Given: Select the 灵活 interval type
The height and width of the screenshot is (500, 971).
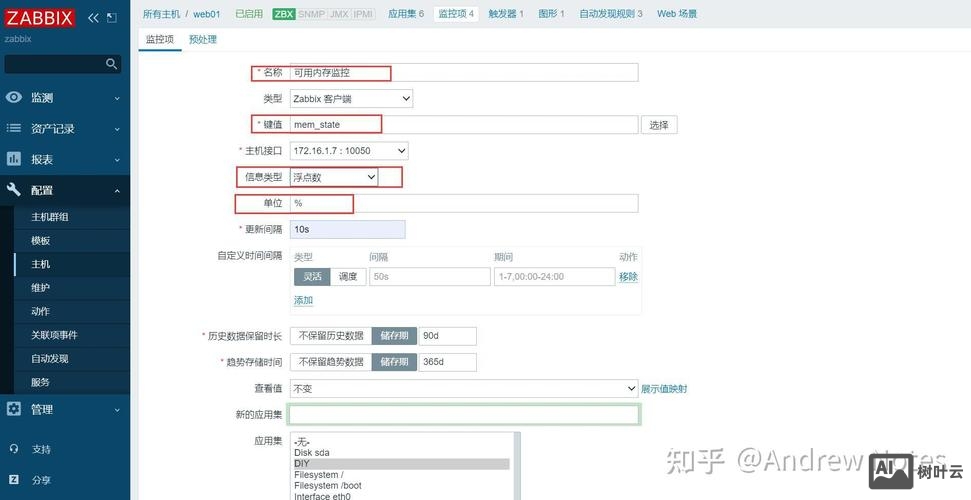Looking at the screenshot, I should point(312,276).
